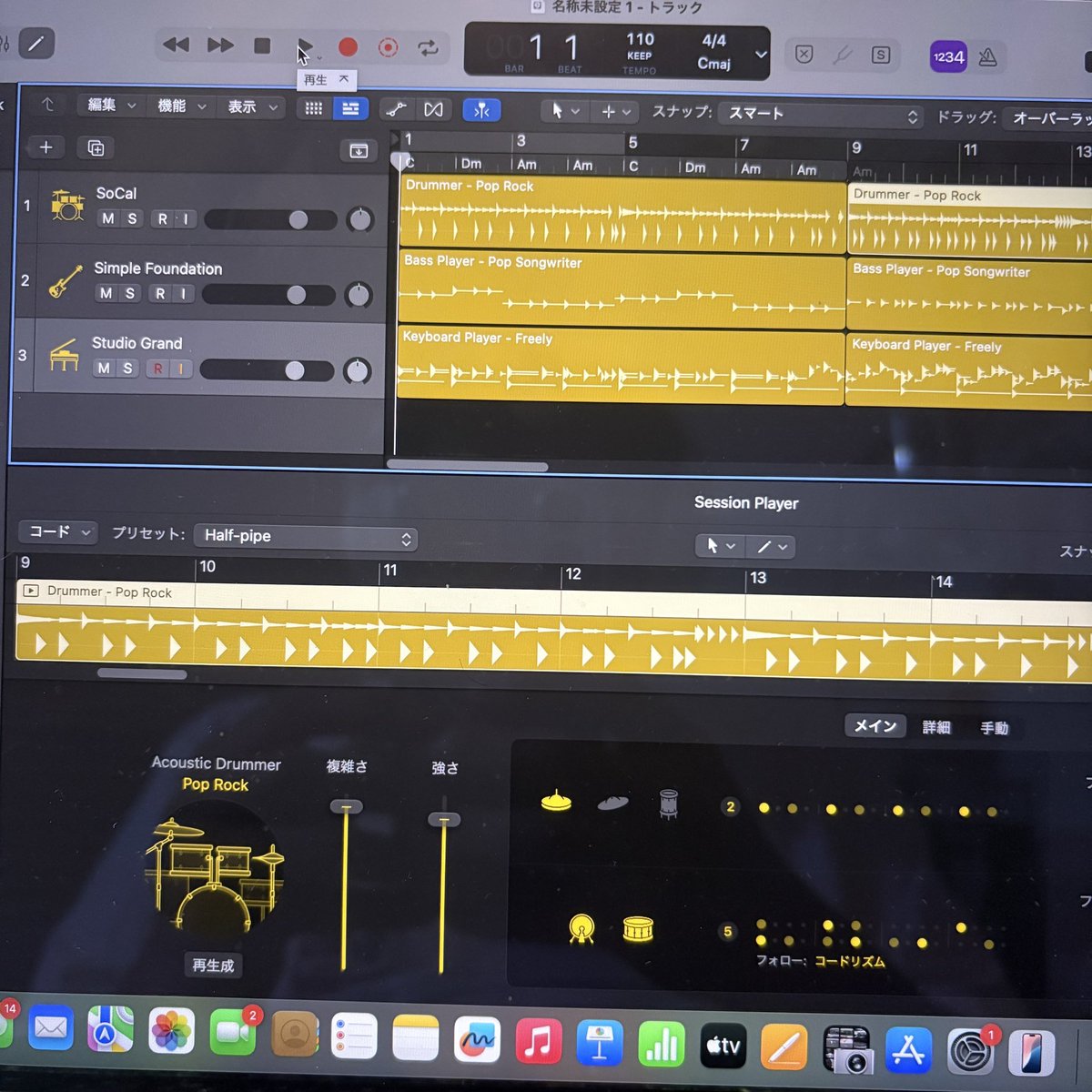Toggle the Solo S button in control bar
The width and height of the screenshot is (1092, 1092).
coord(881,56)
